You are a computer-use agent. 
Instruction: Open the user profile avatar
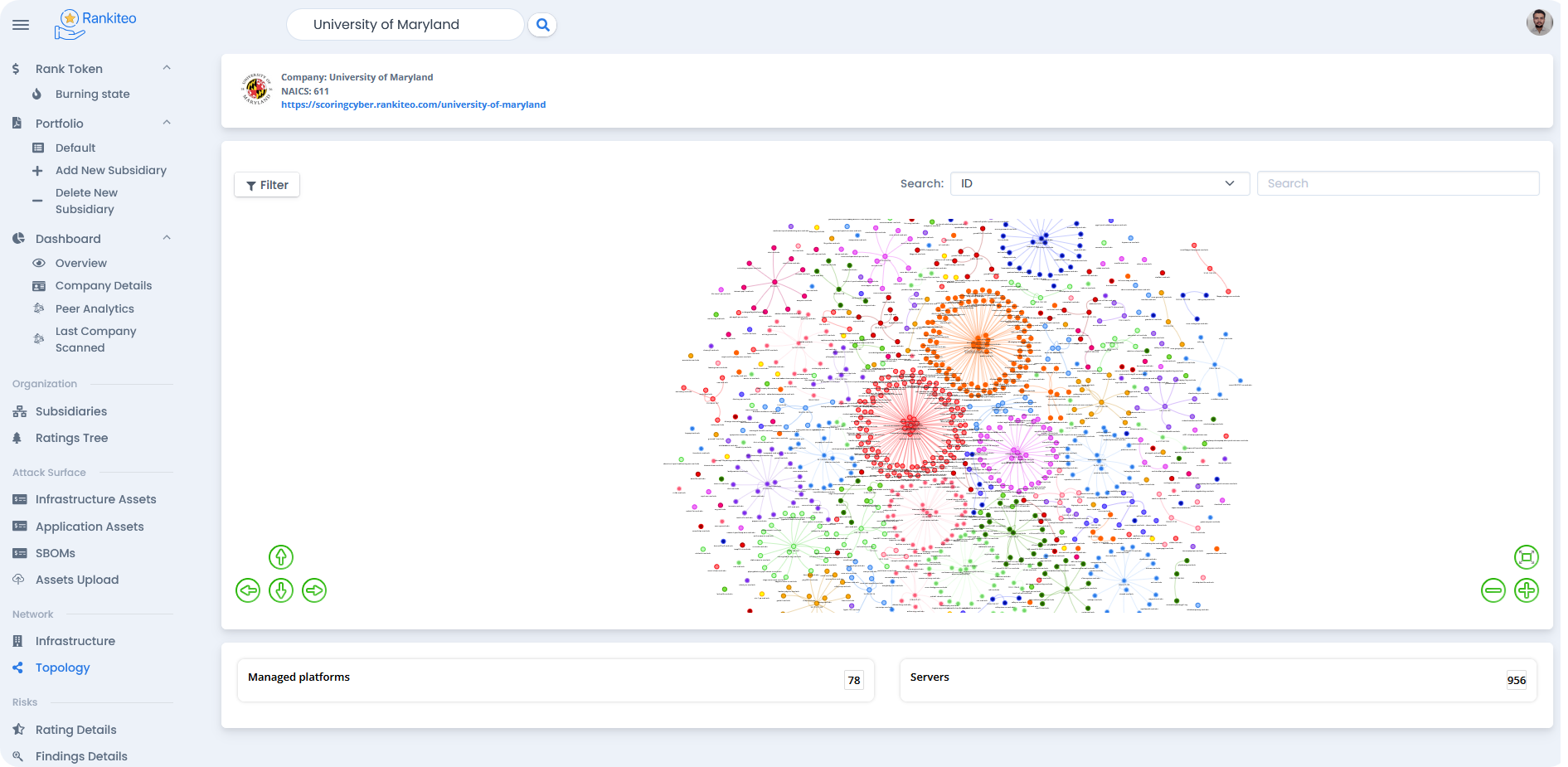click(x=1539, y=22)
